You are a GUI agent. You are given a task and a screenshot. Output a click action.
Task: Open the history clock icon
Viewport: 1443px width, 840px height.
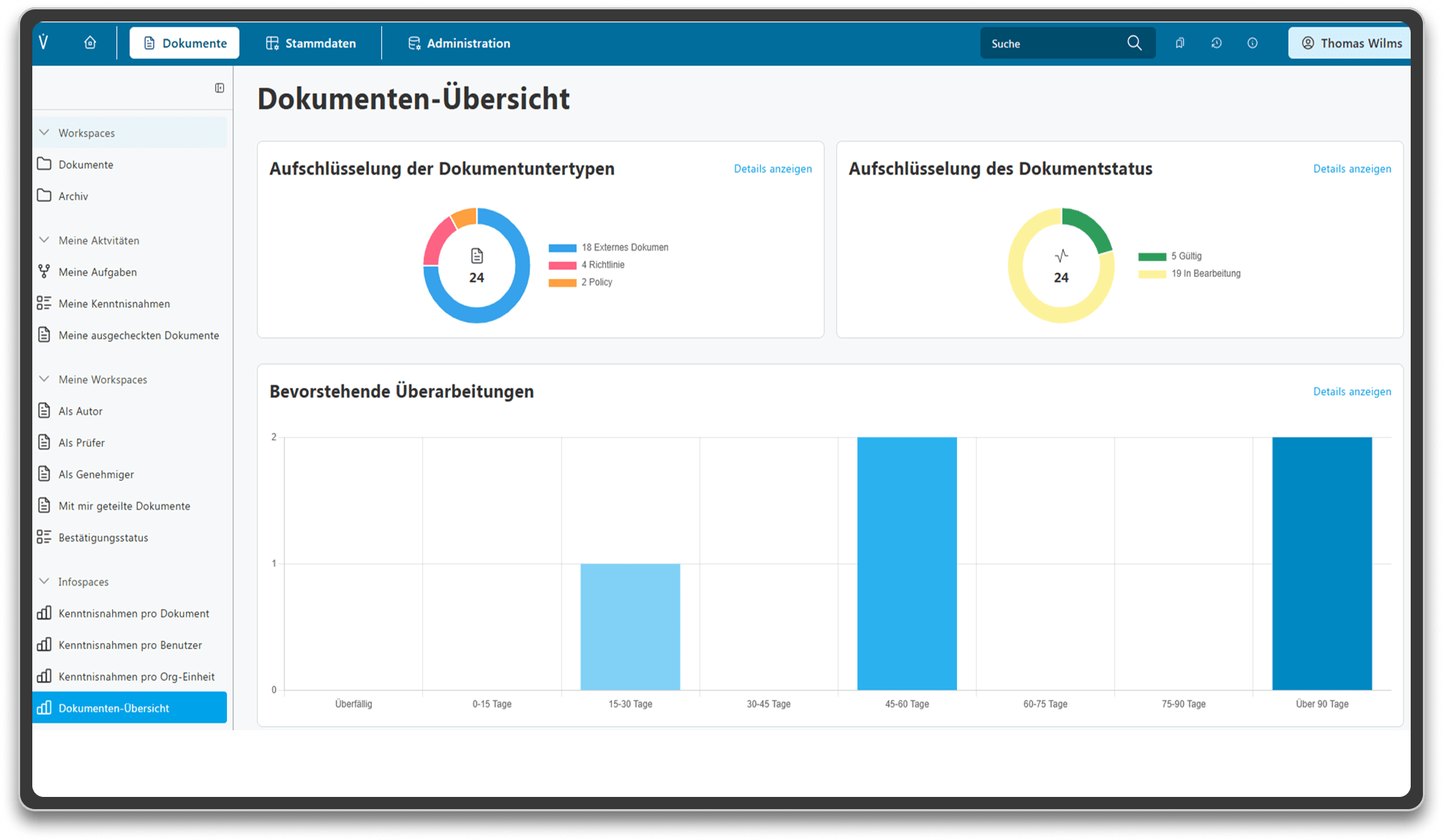(1216, 43)
